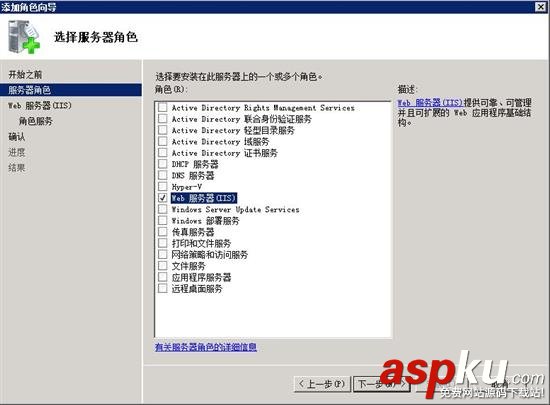Select the 文件服务 role label
The image size is (550, 405).
pyautogui.click(x=188, y=266)
